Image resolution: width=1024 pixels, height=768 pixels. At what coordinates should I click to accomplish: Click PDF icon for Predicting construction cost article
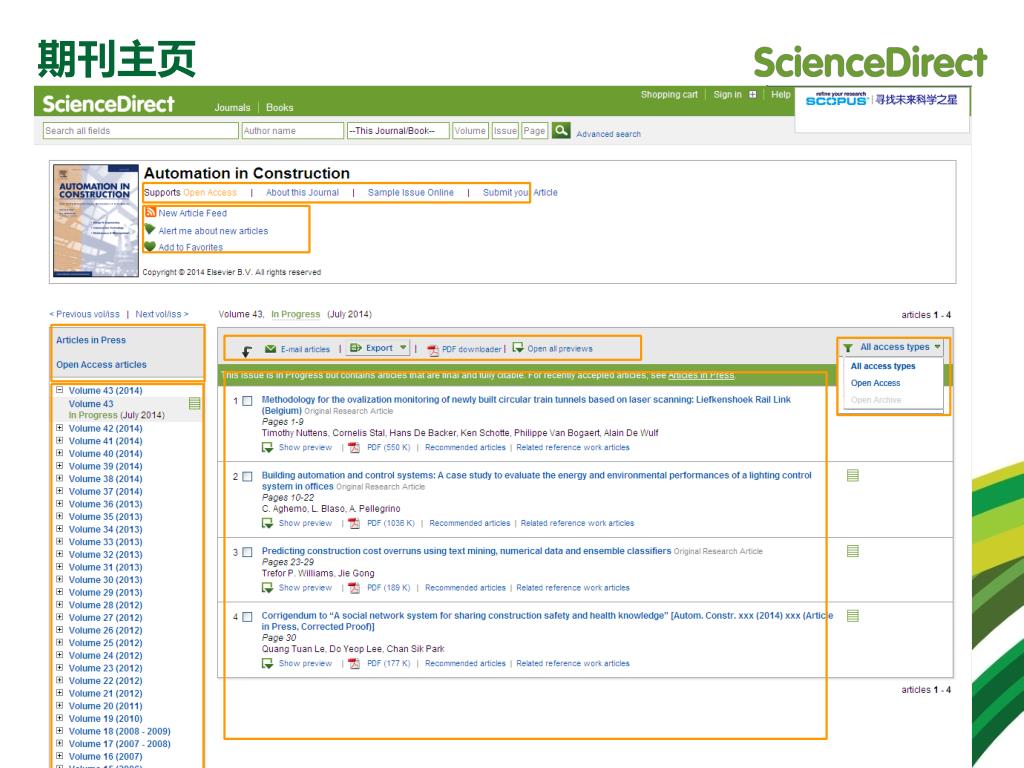point(354,588)
